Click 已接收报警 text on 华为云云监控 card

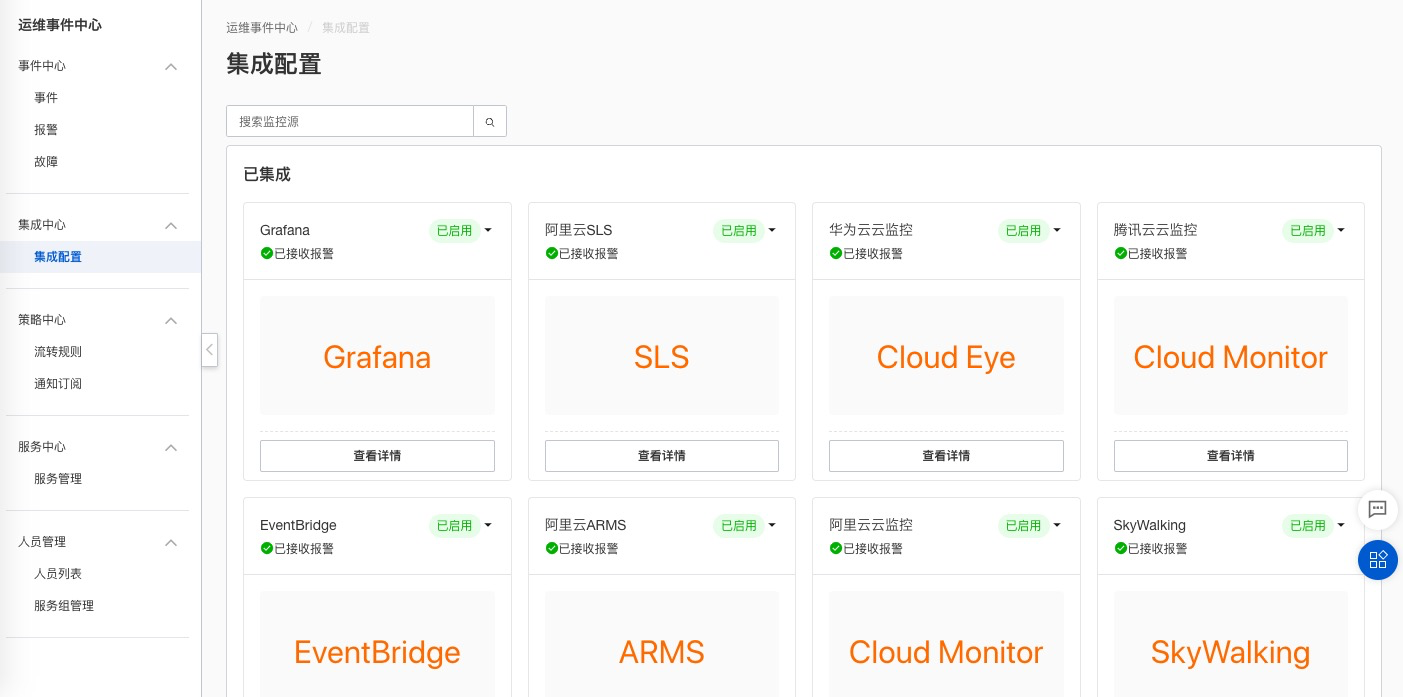coord(873,254)
